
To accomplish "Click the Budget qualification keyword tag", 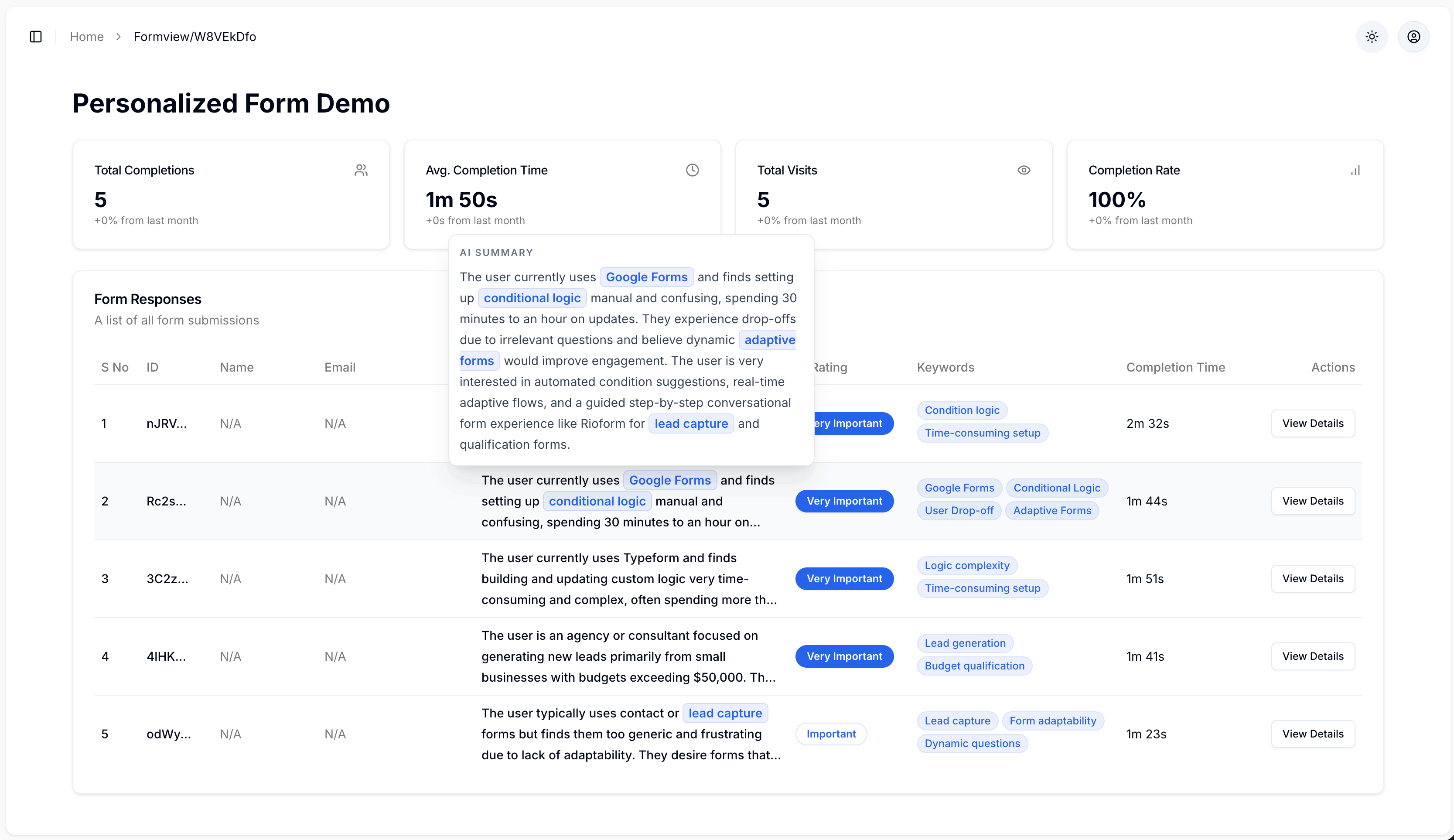I will click(974, 666).
